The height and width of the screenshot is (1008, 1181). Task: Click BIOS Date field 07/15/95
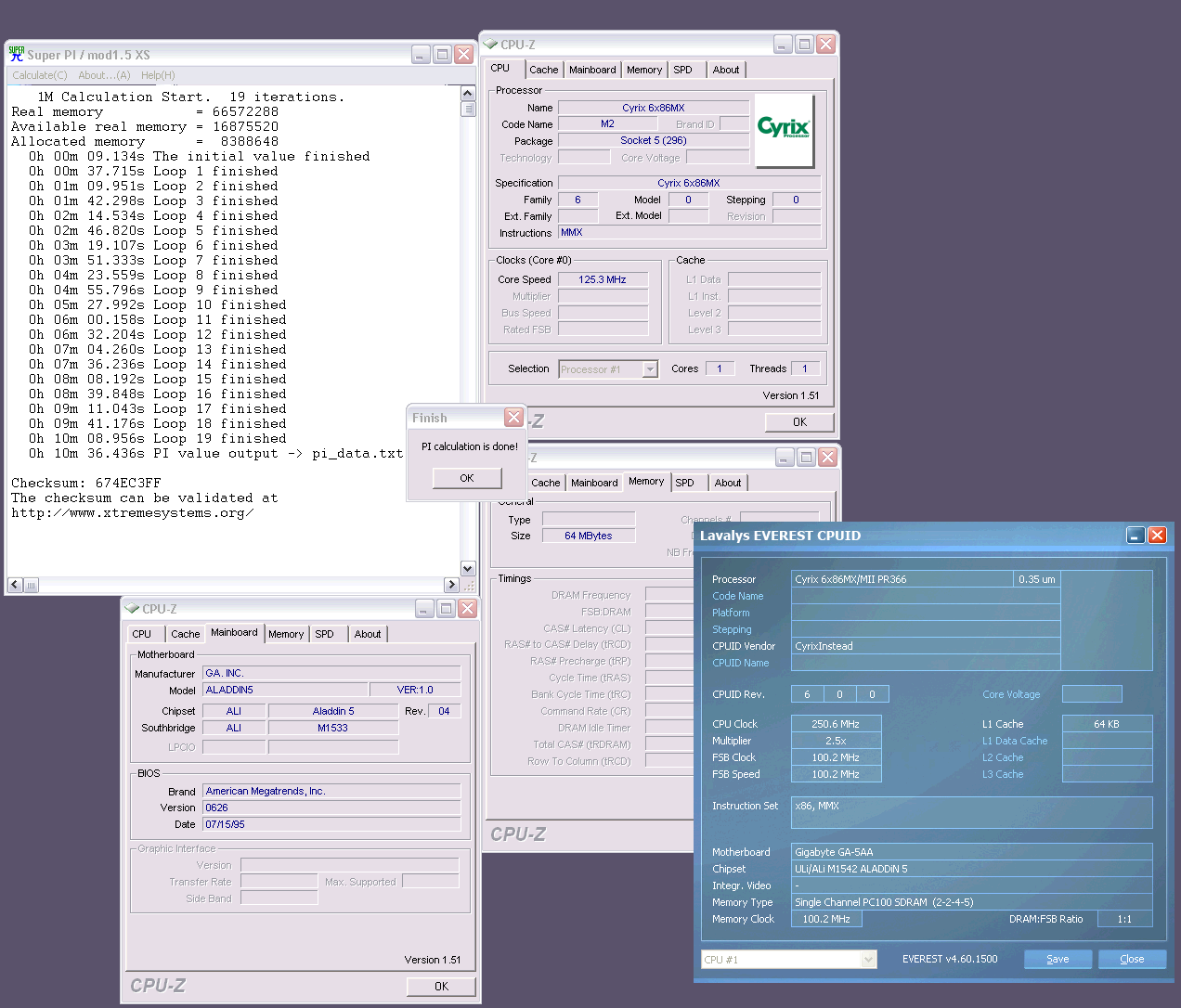pos(332,824)
